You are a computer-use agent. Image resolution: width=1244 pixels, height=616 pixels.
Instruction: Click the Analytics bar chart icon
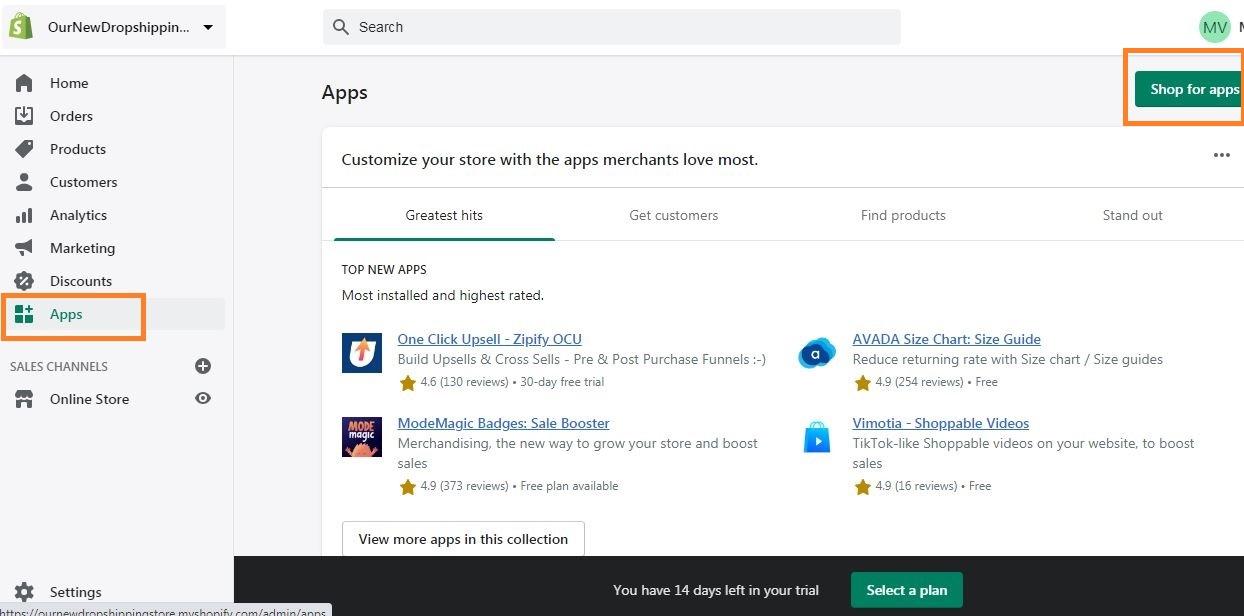pos(24,215)
